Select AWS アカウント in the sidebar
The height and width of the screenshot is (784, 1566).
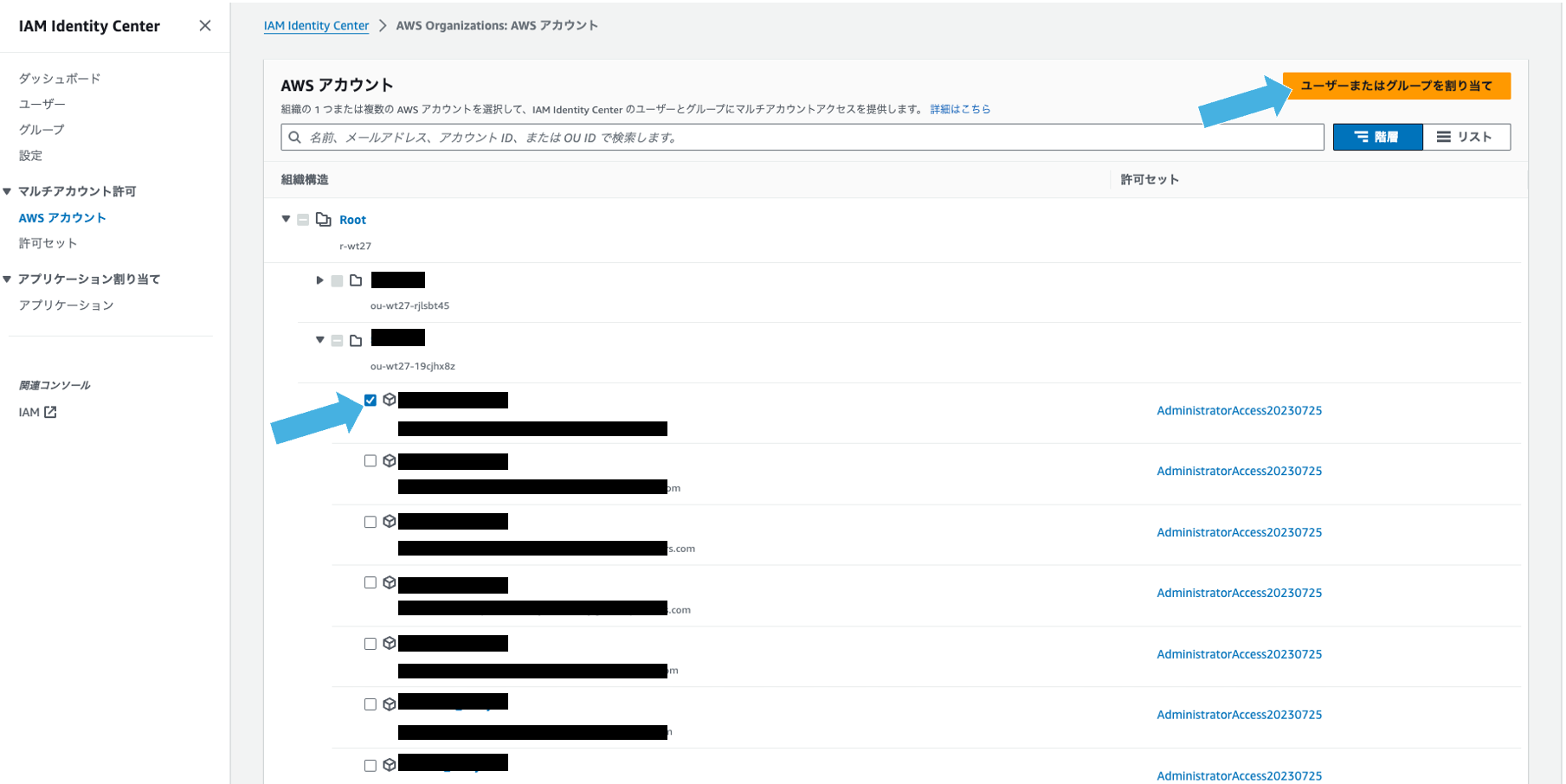click(x=62, y=218)
